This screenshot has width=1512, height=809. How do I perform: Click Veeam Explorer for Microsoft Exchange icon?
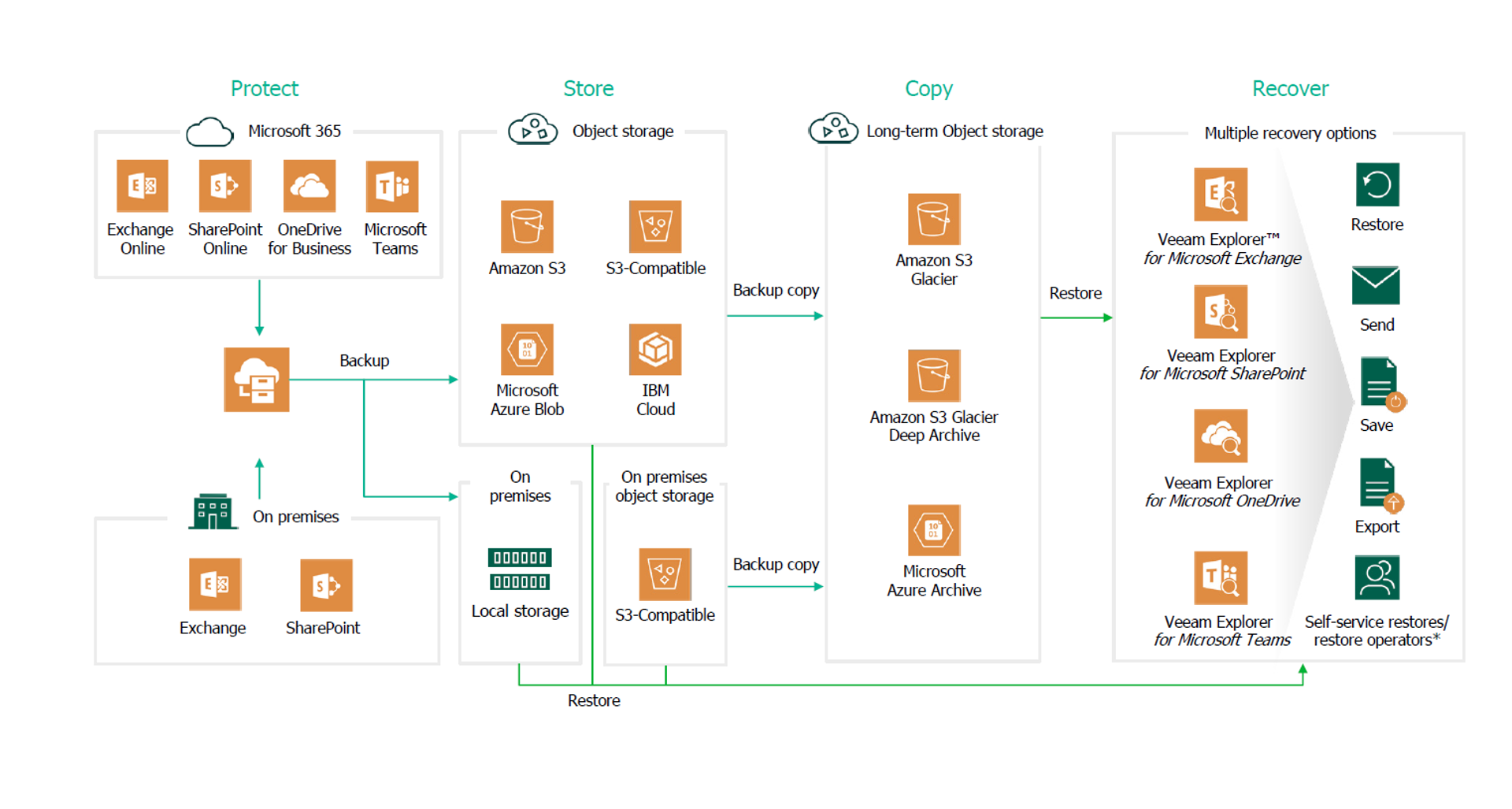tap(1221, 195)
